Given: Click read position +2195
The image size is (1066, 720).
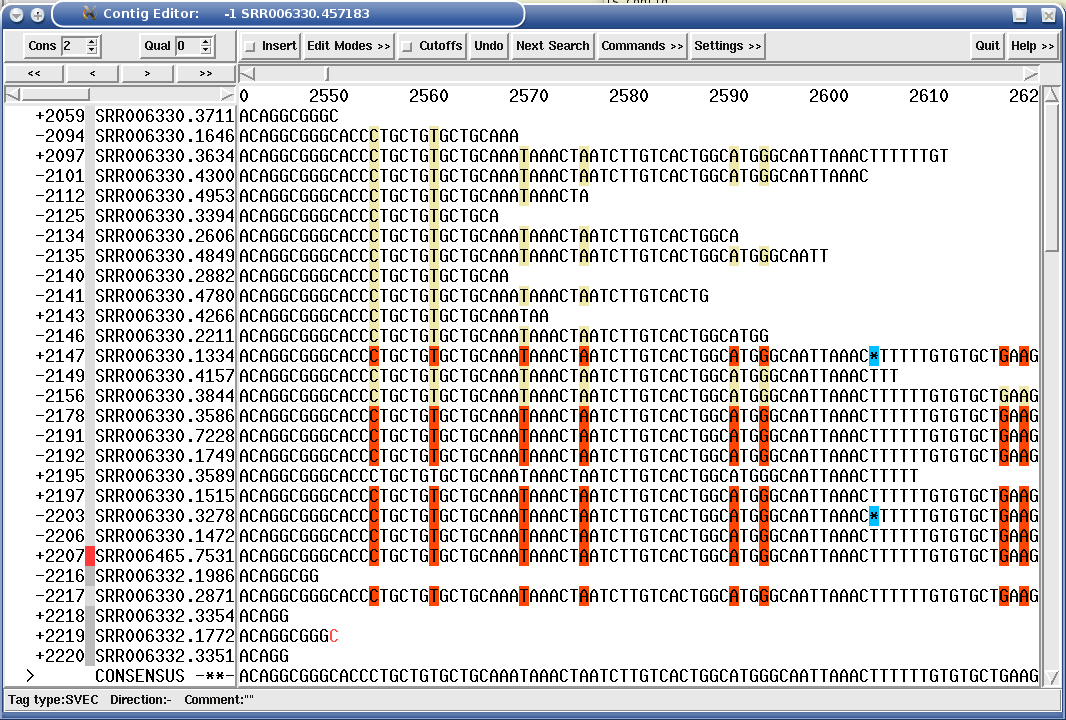Looking at the screenshot, I should [x=61, y=476].
